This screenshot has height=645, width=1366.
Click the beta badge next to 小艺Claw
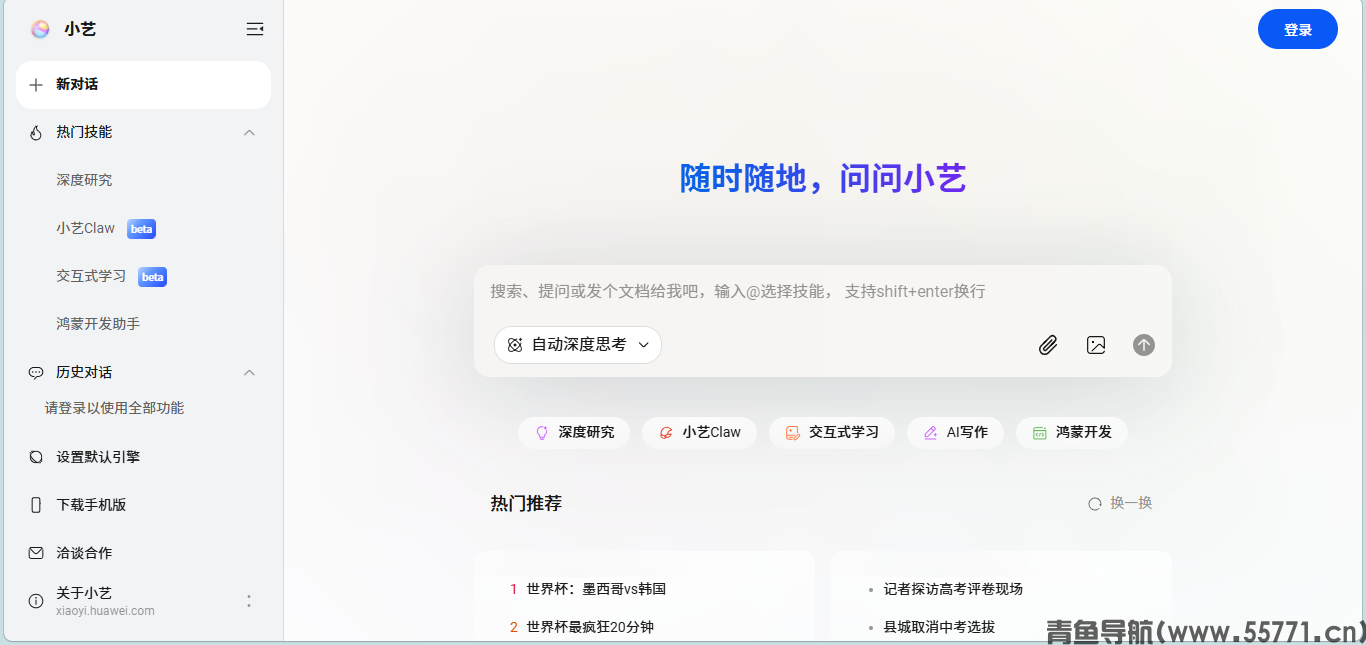pos(142,229)
